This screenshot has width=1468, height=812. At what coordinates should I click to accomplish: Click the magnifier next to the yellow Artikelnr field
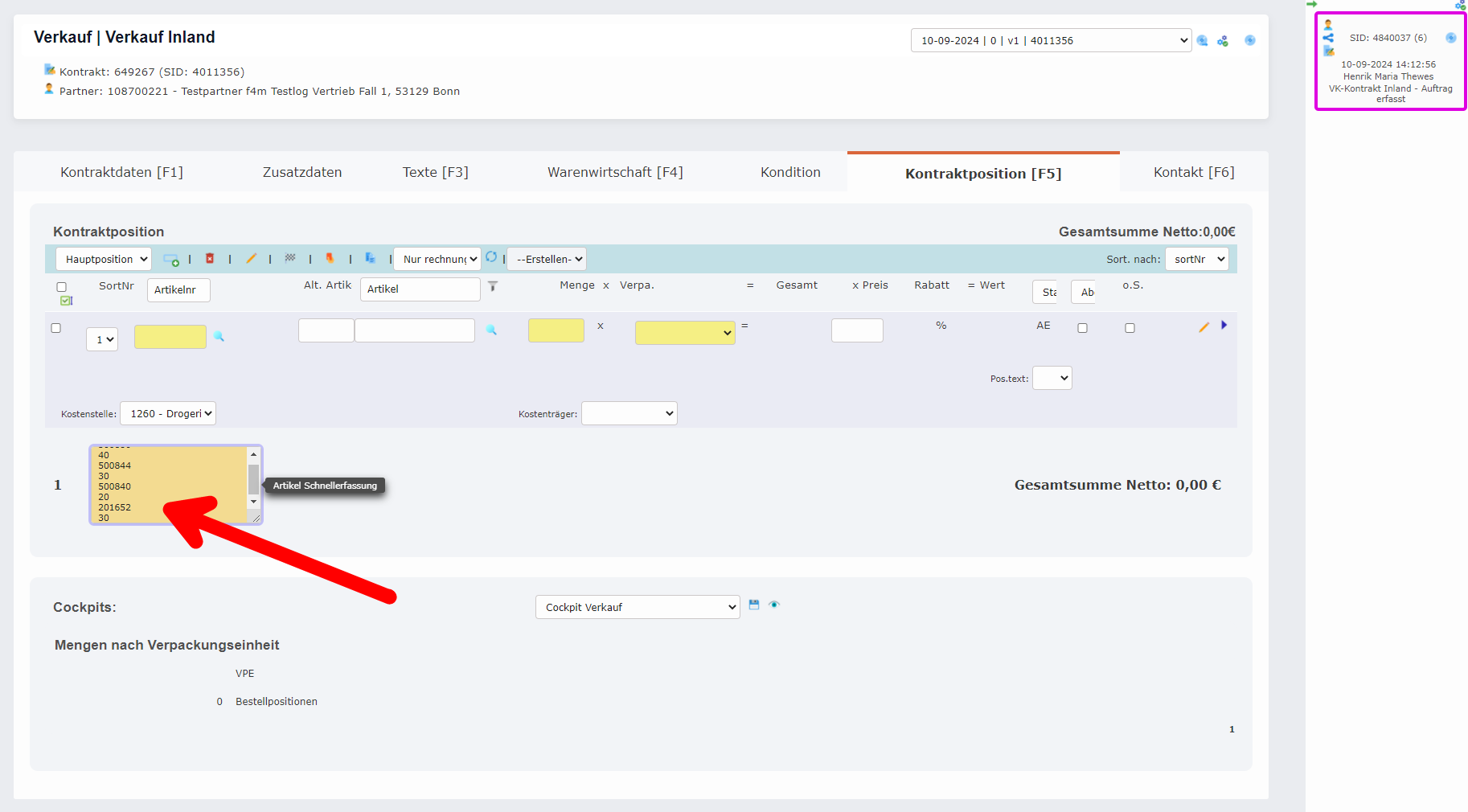pyautogui.click(x=219, y=337)
